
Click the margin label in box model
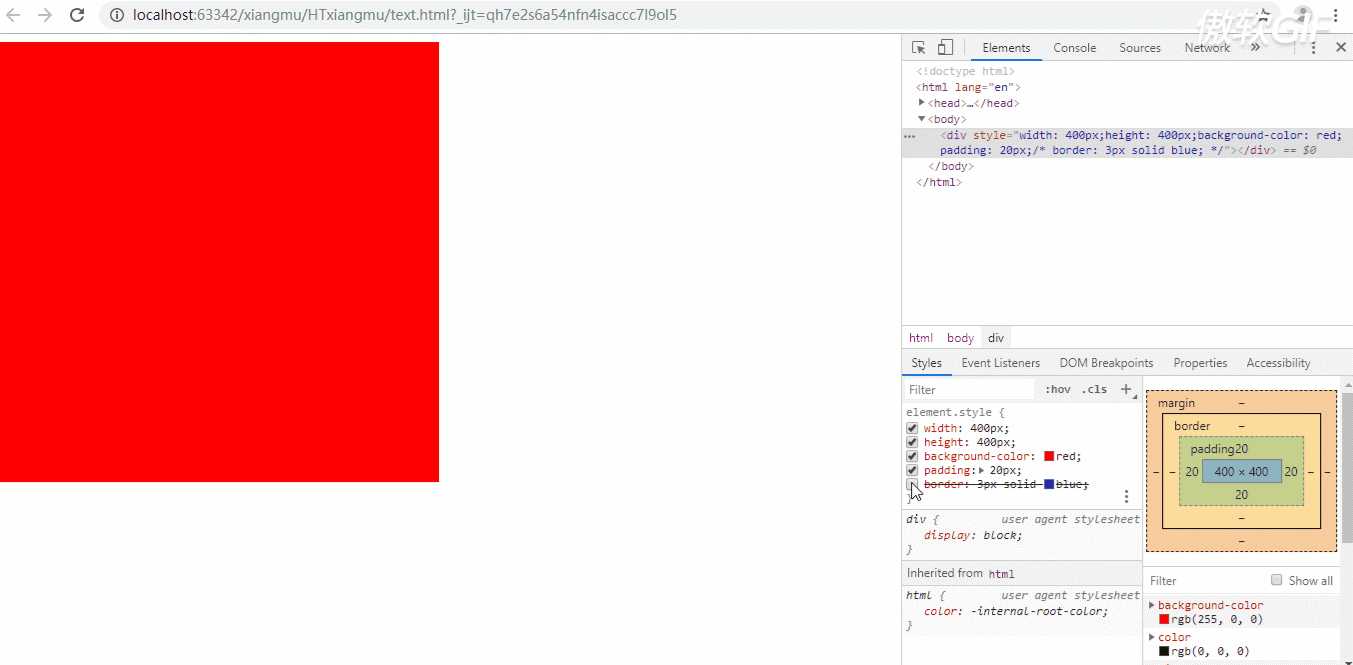click(1176, 403)
